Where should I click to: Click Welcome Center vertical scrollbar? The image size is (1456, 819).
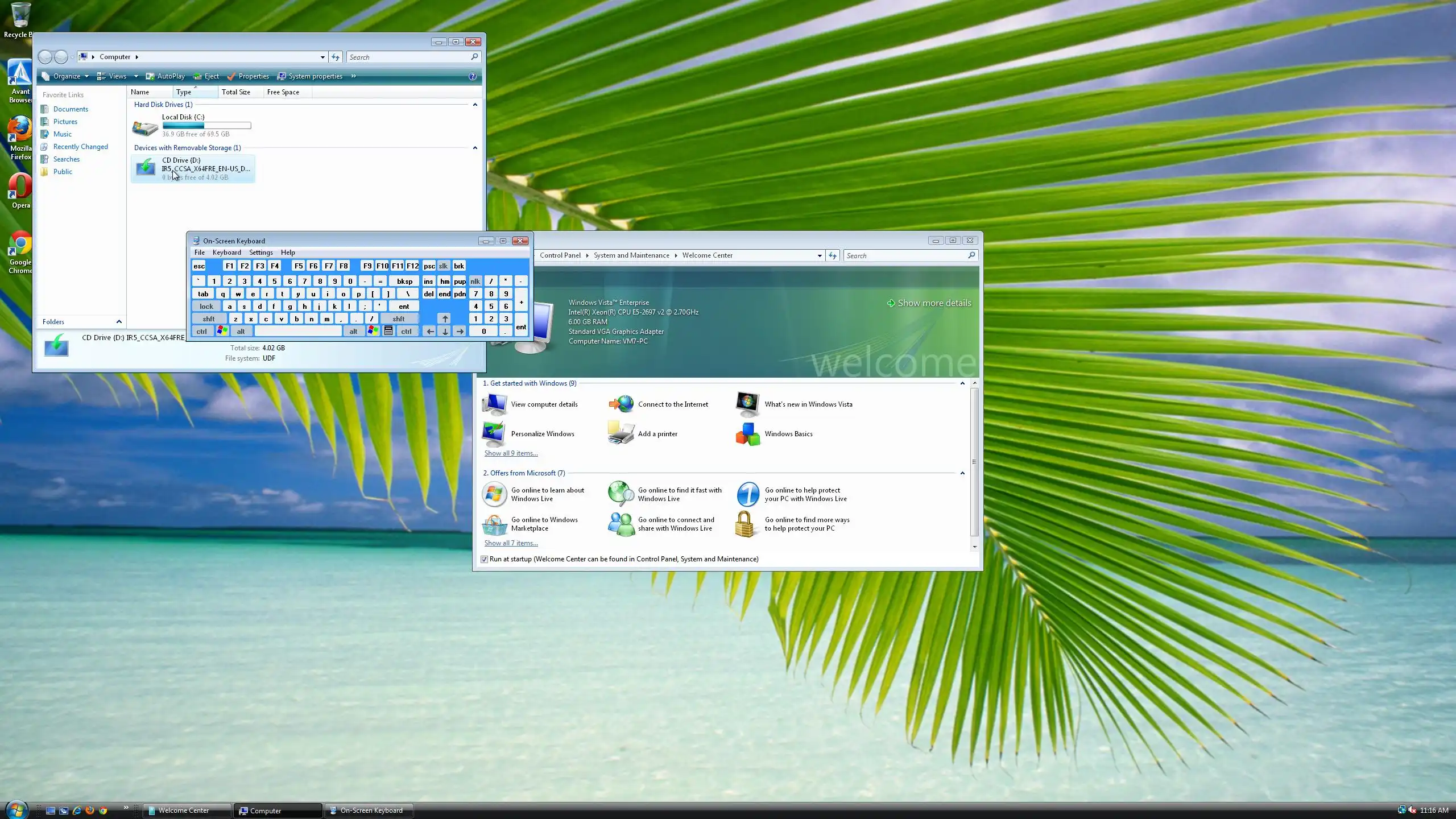[x=974, y=462]
